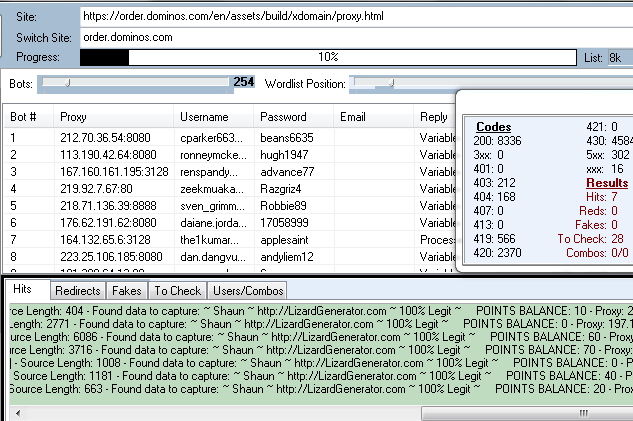Select proxy cell 176.62.191.62:8080
633x421 pixels.
[x=108, y=223]
